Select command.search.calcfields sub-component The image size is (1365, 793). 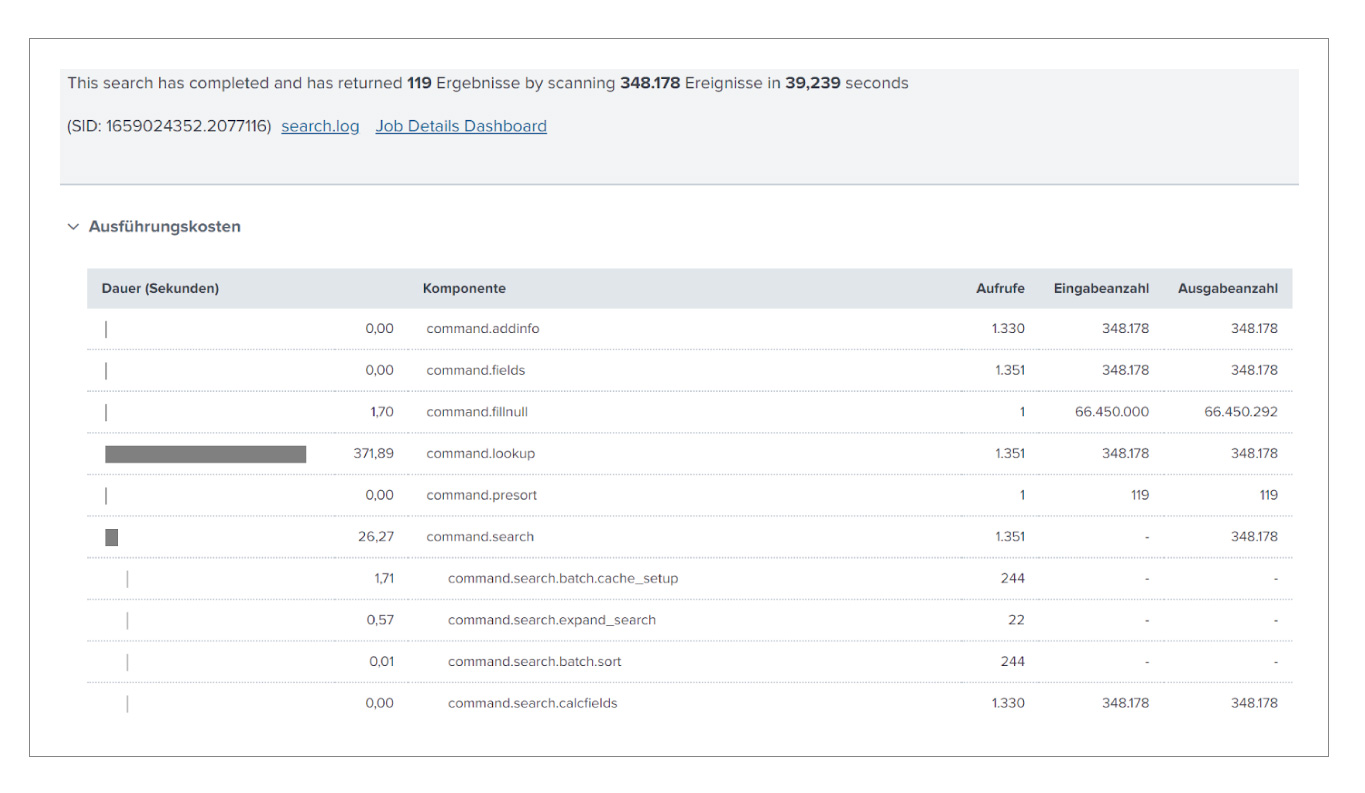point(533,704)
